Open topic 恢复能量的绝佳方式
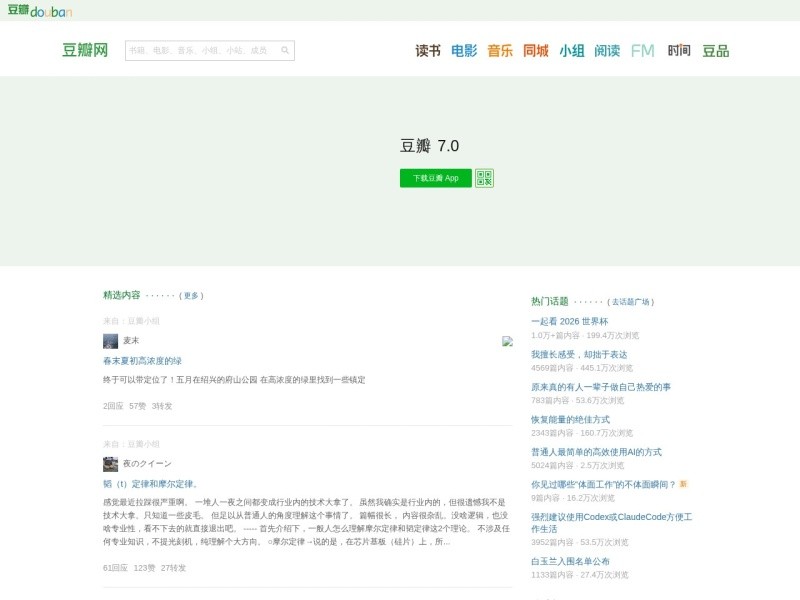The image size is (800, 600). coord(570,419)
